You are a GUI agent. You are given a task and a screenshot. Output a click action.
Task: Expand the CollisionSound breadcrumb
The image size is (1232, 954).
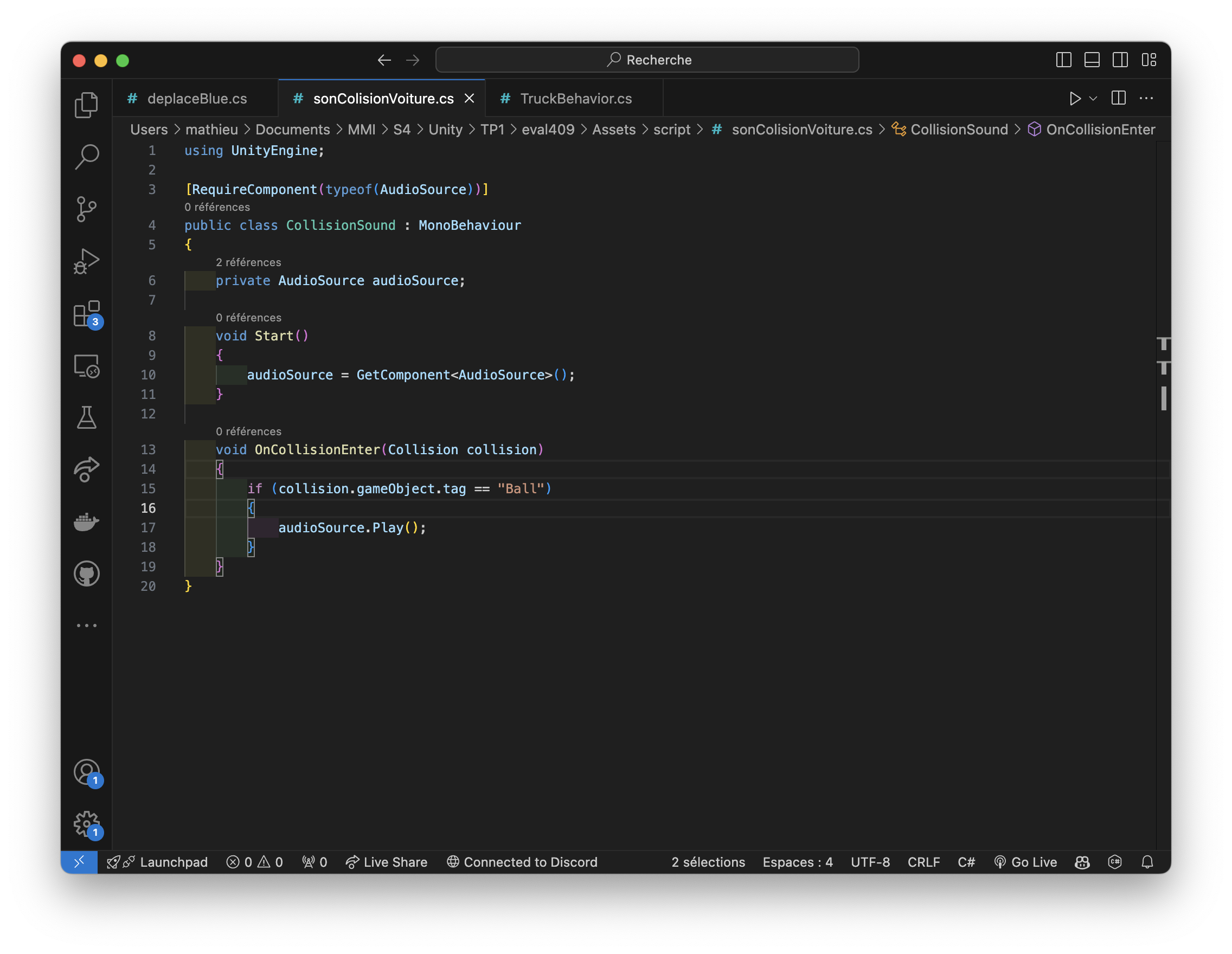[x=949, y=130]
